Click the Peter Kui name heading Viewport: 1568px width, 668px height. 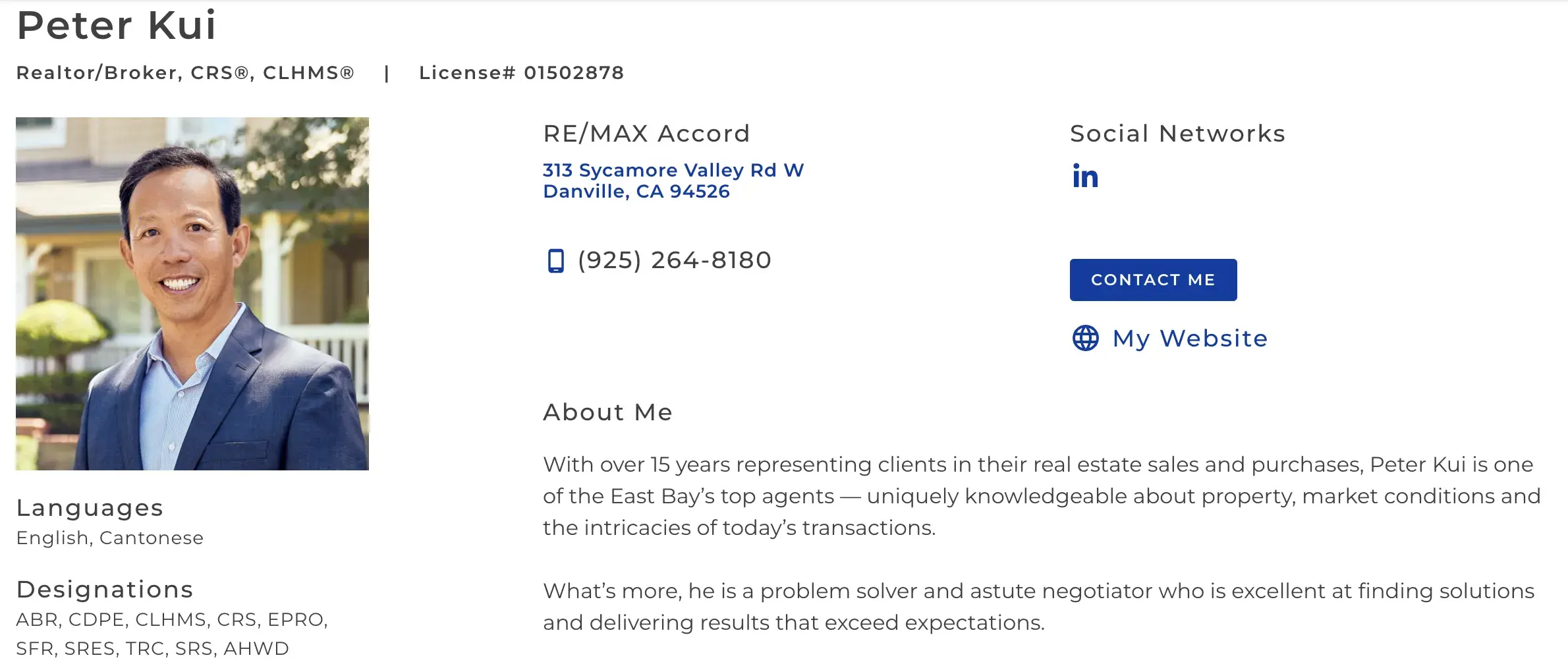tap(117, 26)
